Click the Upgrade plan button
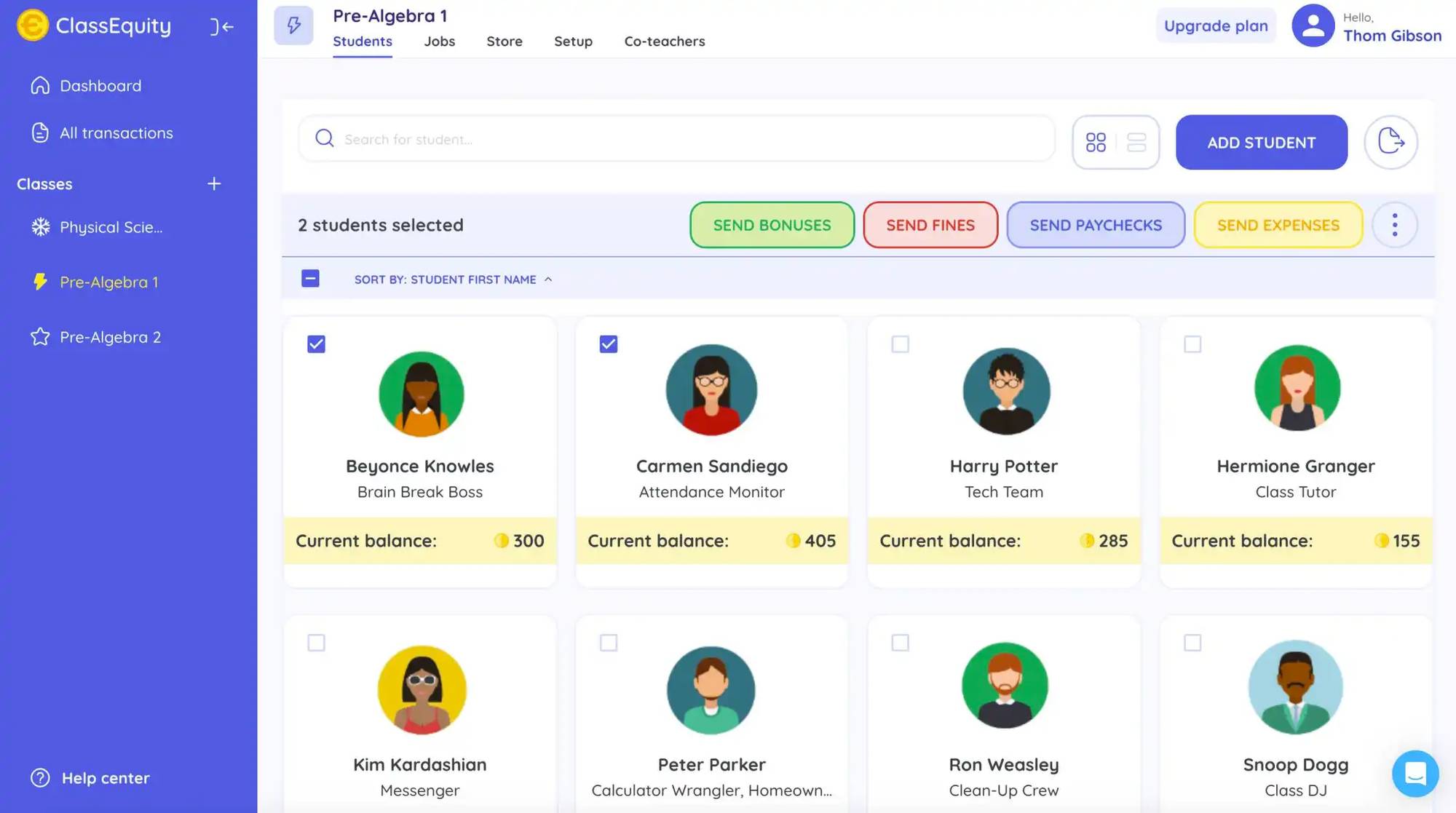The width and height of the screenshot is (1456, 813). coord(1216,25)
